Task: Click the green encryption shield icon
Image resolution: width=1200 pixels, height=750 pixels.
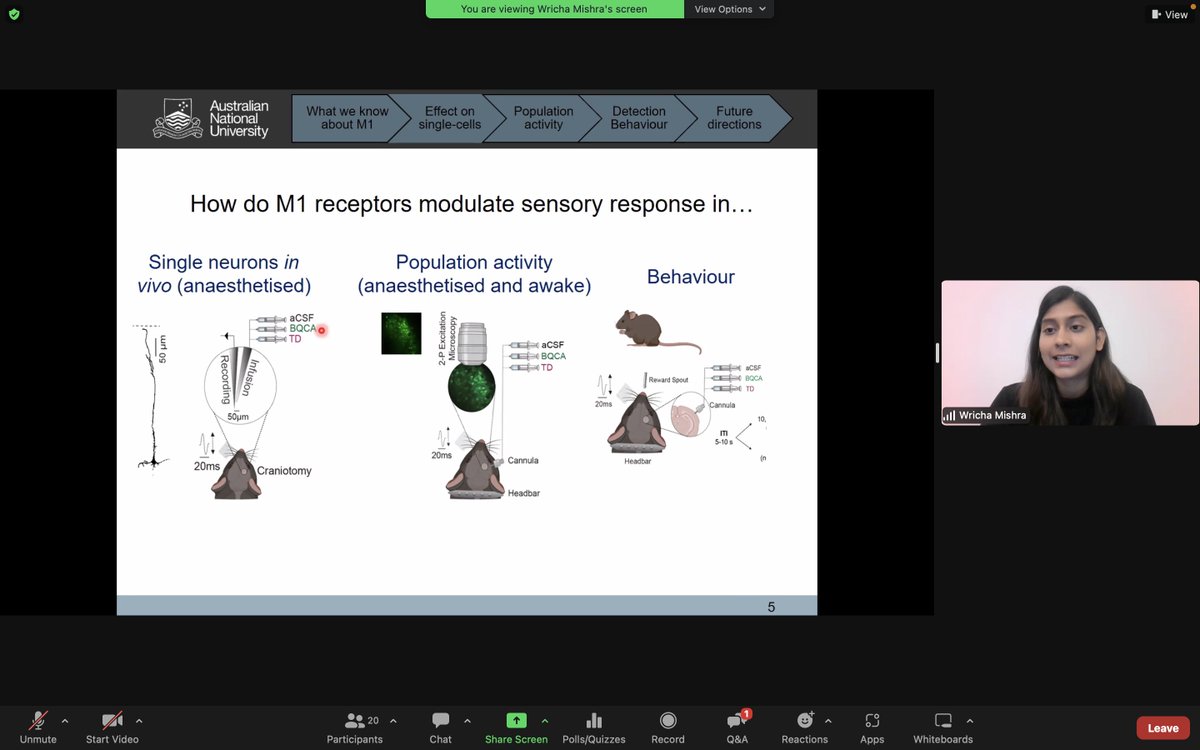Action: pyautogui.click(x=14, y=14)
